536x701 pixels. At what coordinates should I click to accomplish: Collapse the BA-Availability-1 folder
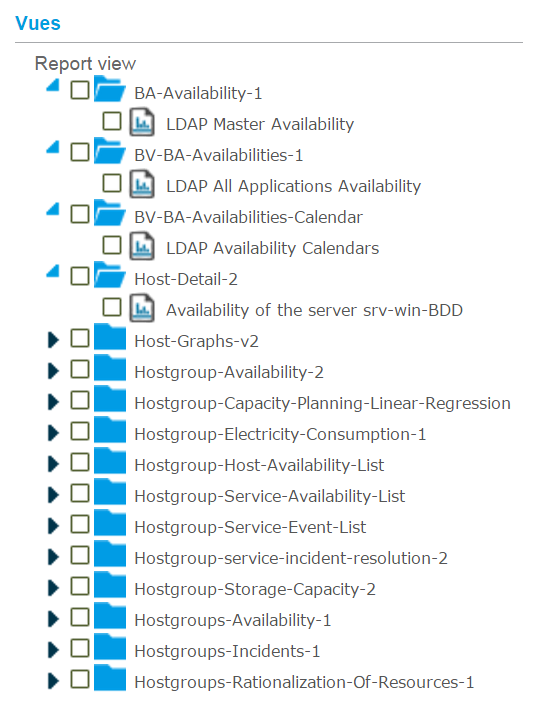click(x=53, y=85)
